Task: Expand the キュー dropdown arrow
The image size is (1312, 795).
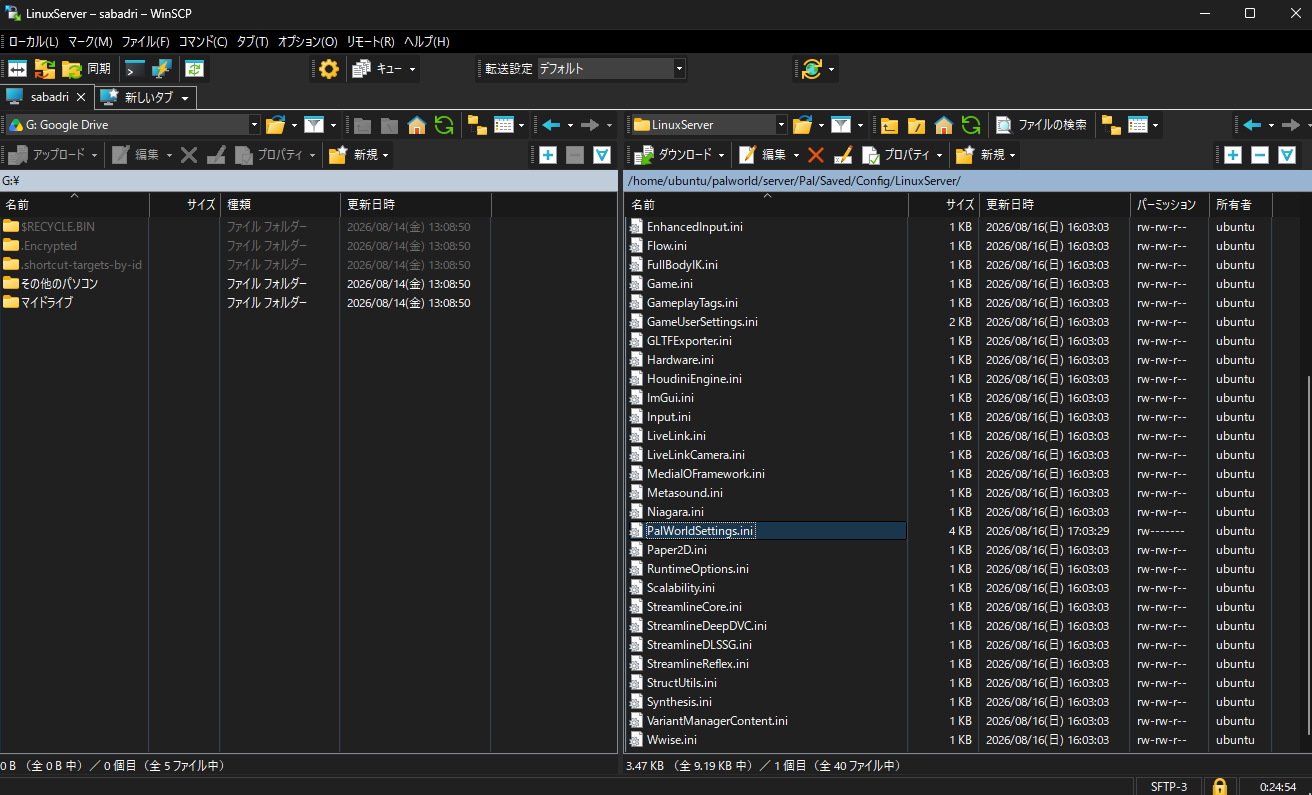Action: [x=412, y=69]
